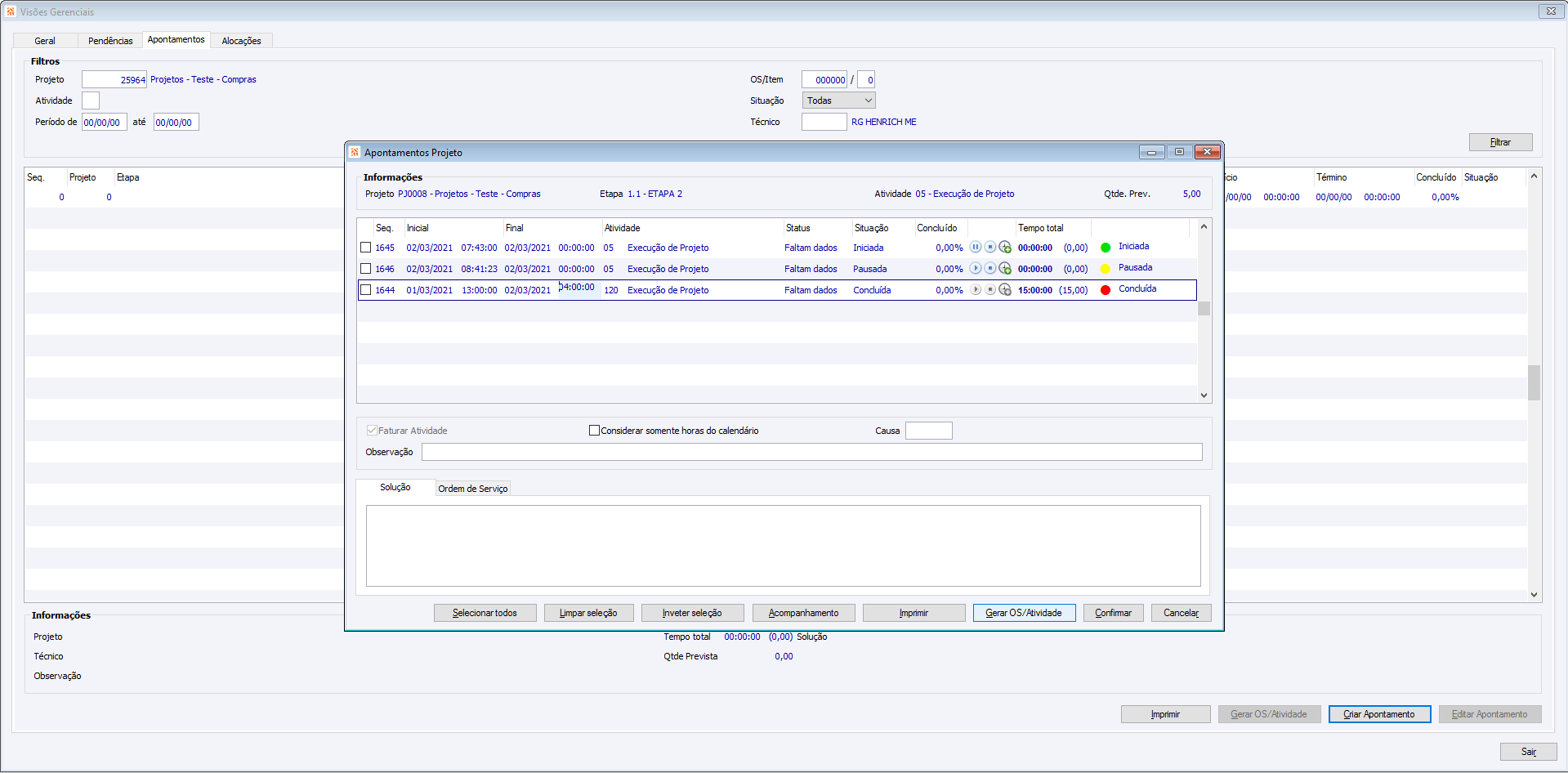The width and height of the screenshot is (1568, 773).
Task: Click play icon on concluded row 1644
Action: 975,289
